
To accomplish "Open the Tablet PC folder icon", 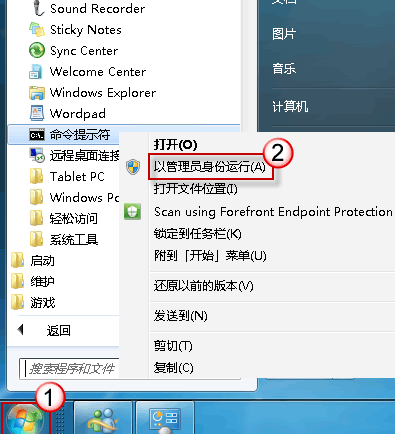I will tap(36, 176).
